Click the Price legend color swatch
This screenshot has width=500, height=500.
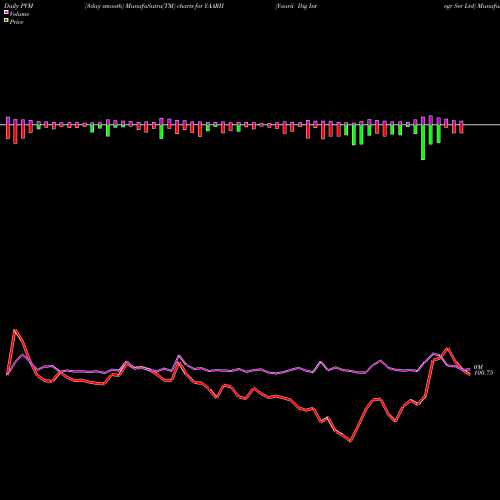[x=6, y=21]
